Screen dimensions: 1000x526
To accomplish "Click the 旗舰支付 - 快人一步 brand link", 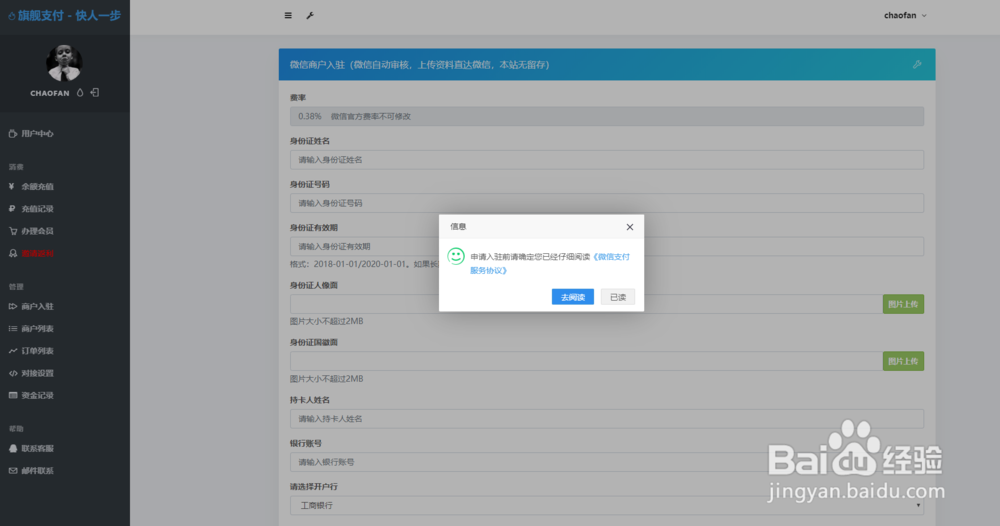I will coord(64,15).
